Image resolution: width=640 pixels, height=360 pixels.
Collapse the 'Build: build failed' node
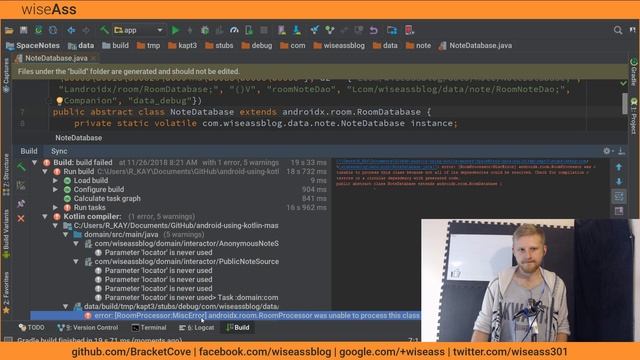pos(34,162)
